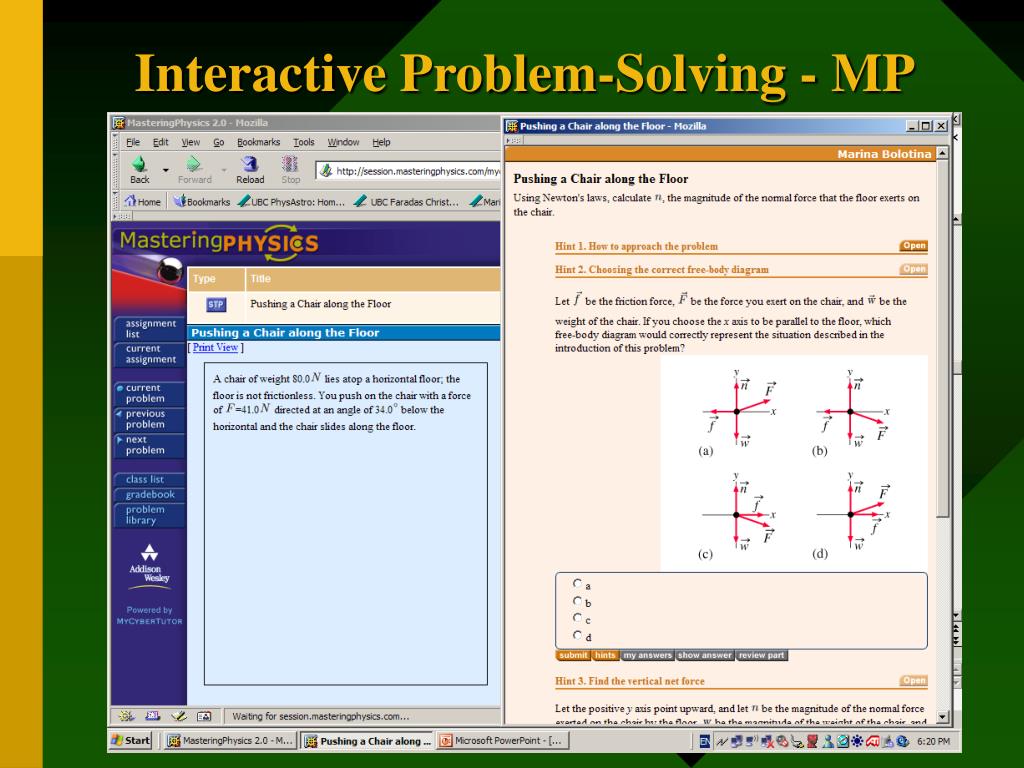Open the Tools menu

[304, 142]
